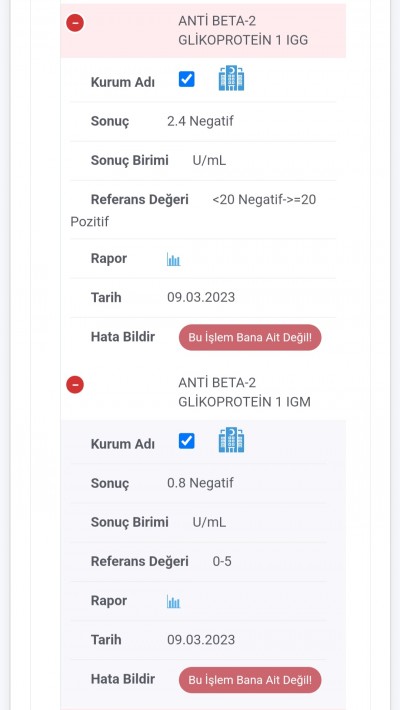
Task: Uncheck the Kurum Adı checkbox for the IGG test
Action: [187, 79]
